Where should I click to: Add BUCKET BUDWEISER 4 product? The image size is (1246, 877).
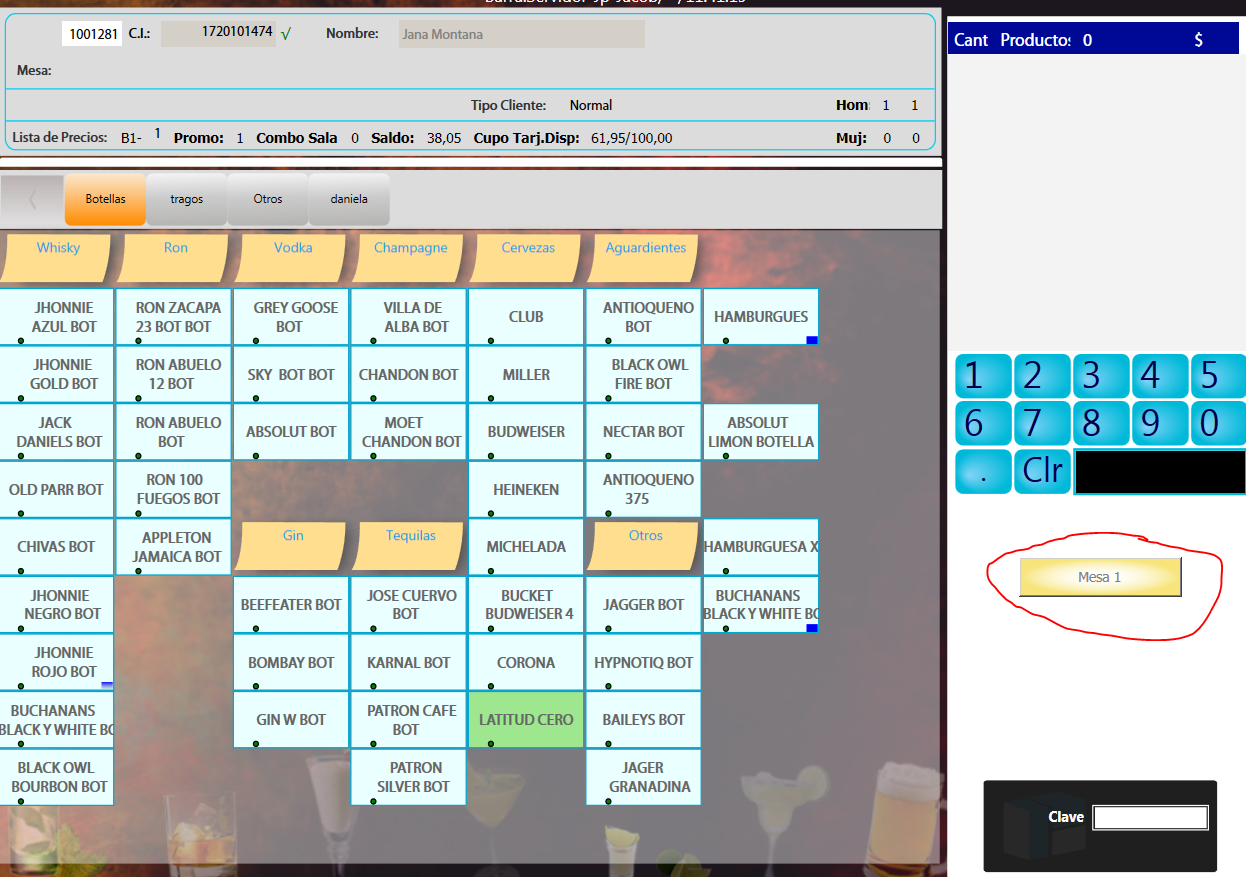526,605
